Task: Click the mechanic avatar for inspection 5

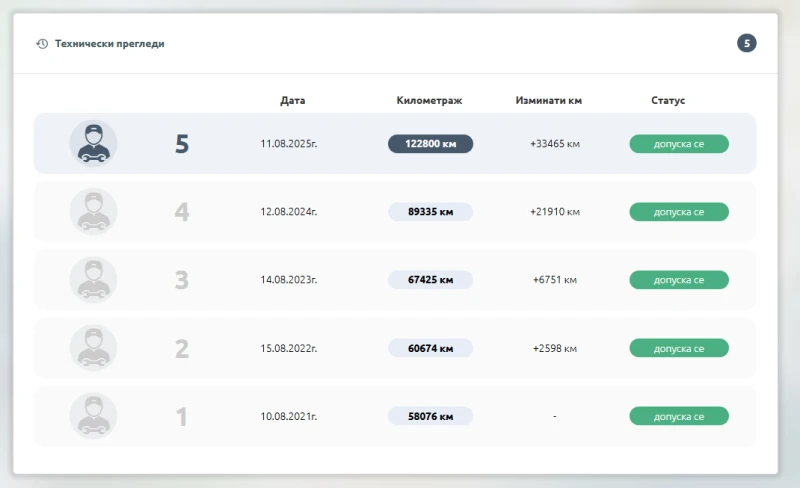Action: pyautogui.click(x=93, y=143)
